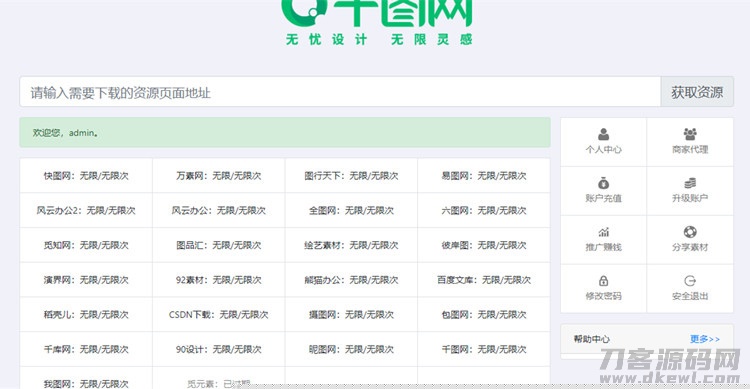Open 修改密码 padlock icon

click(x=603, y=280)
